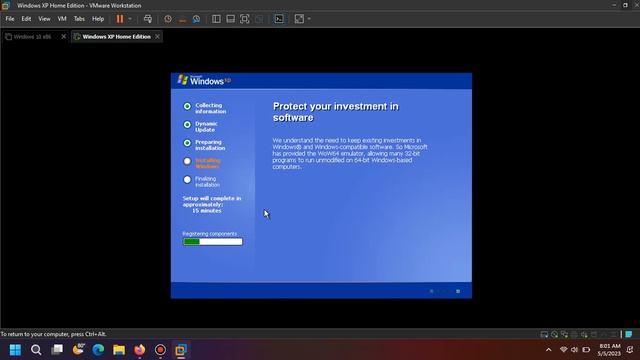Switch to the Windows 10 x86 tab
Image resolution: width=640 pixels, height=360 pixels.
32,37
